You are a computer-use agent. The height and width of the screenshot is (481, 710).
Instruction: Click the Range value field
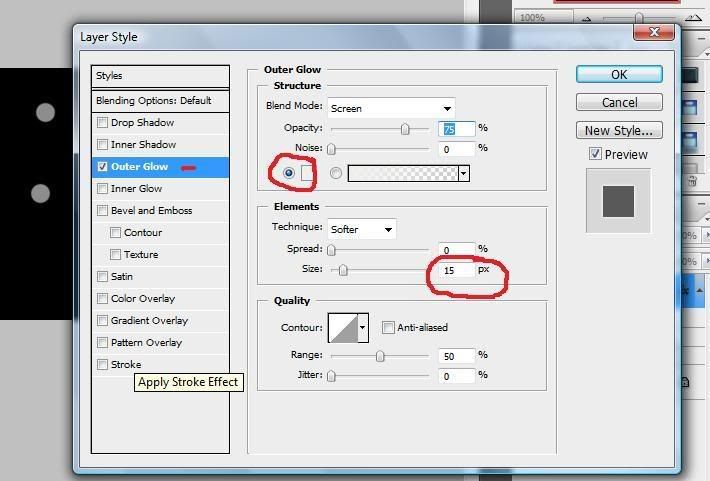click(456, 356)
